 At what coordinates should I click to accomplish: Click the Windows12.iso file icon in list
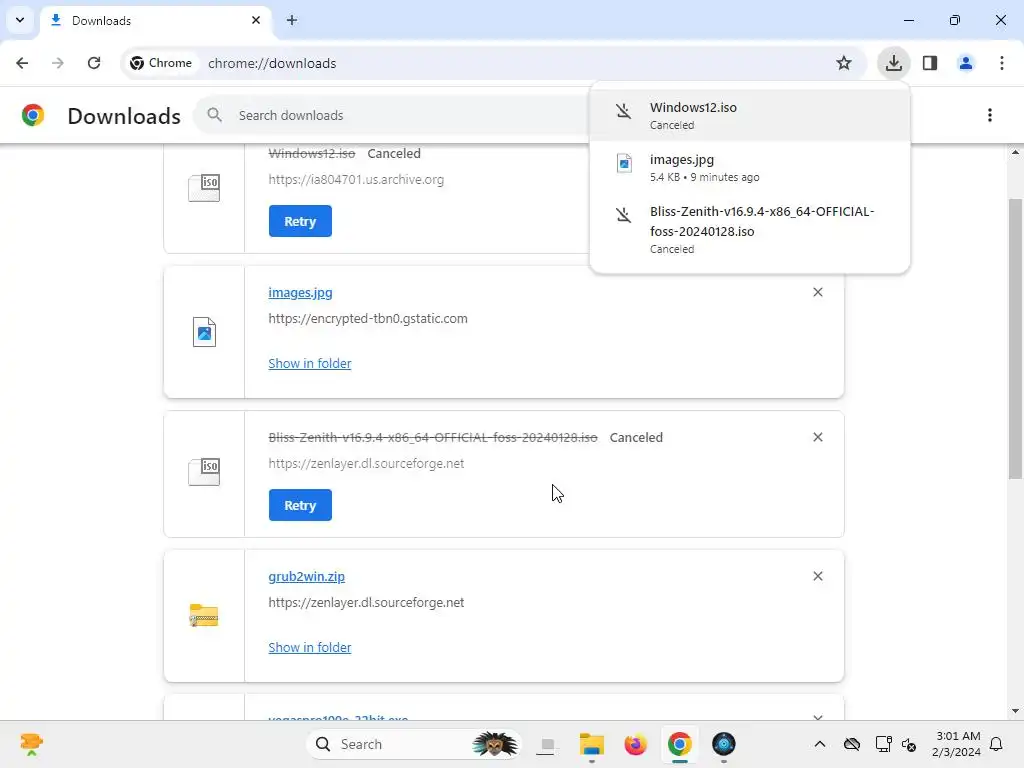click(204, 188)
